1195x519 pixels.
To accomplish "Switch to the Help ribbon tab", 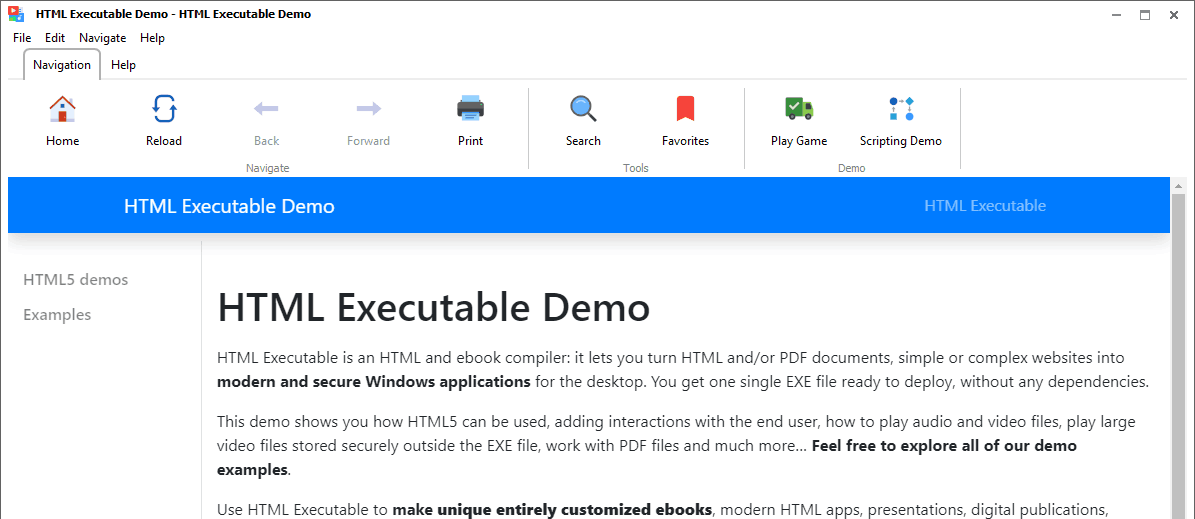I will point(123,65).
